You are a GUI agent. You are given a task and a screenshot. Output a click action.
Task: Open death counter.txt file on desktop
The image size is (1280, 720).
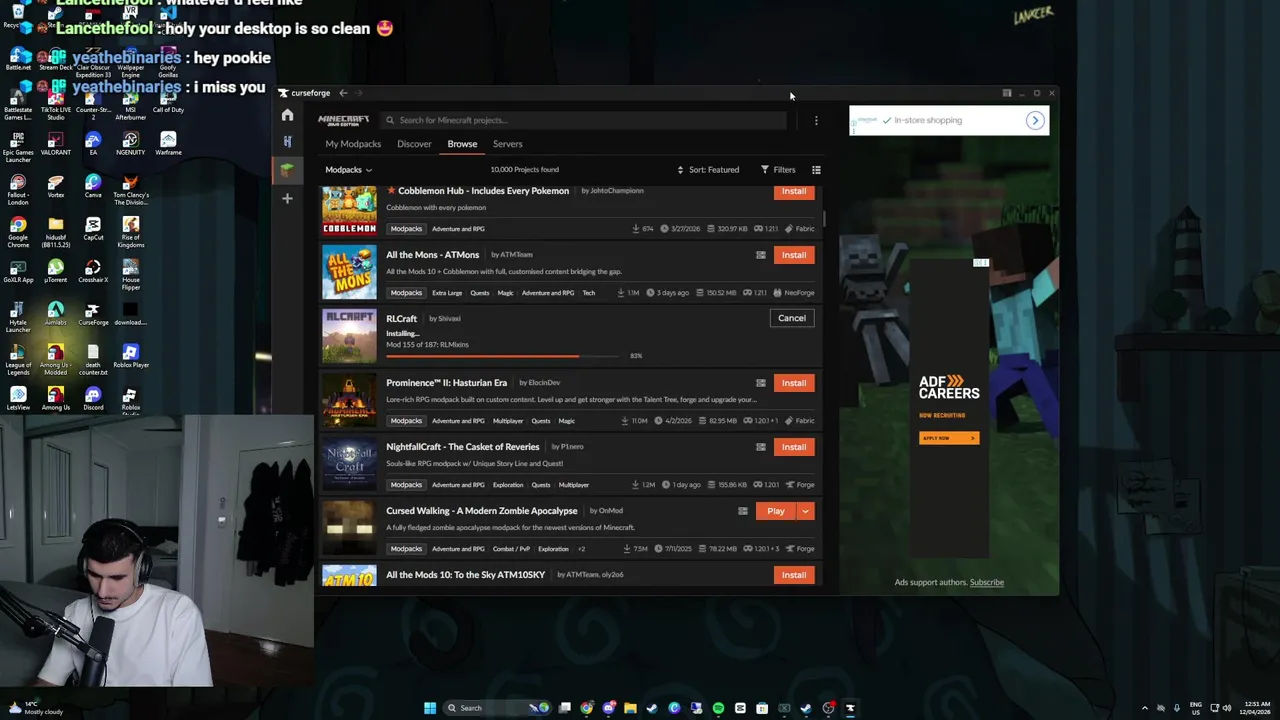pos(93,358)
